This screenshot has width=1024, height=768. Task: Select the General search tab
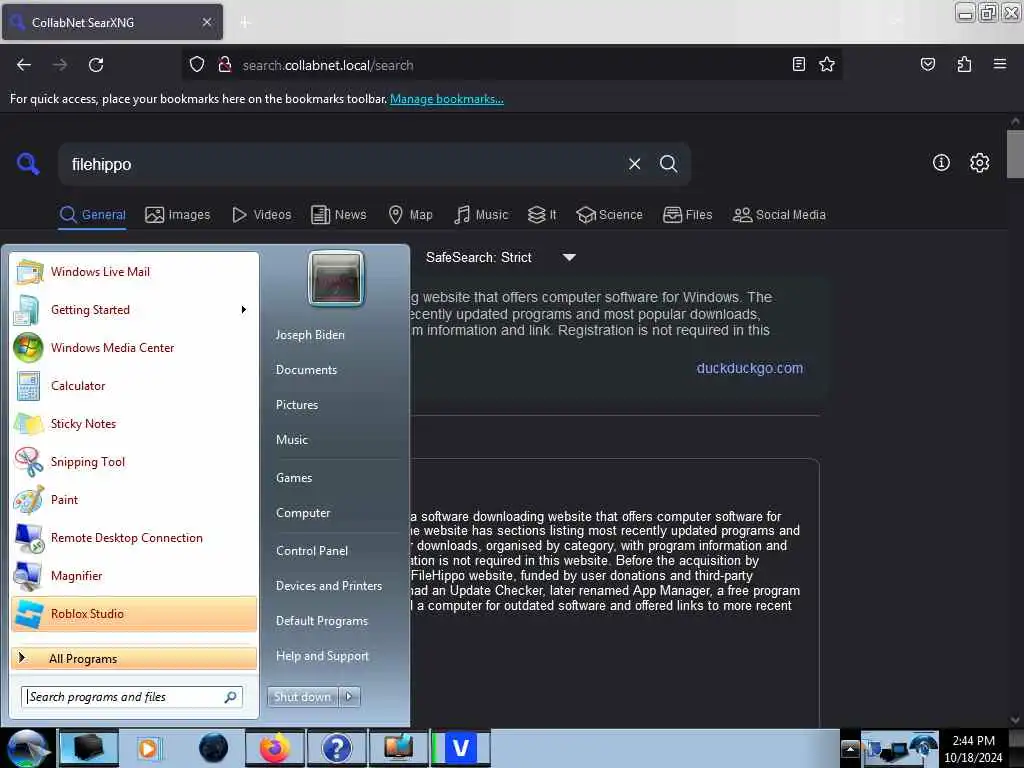coord(93,215)
